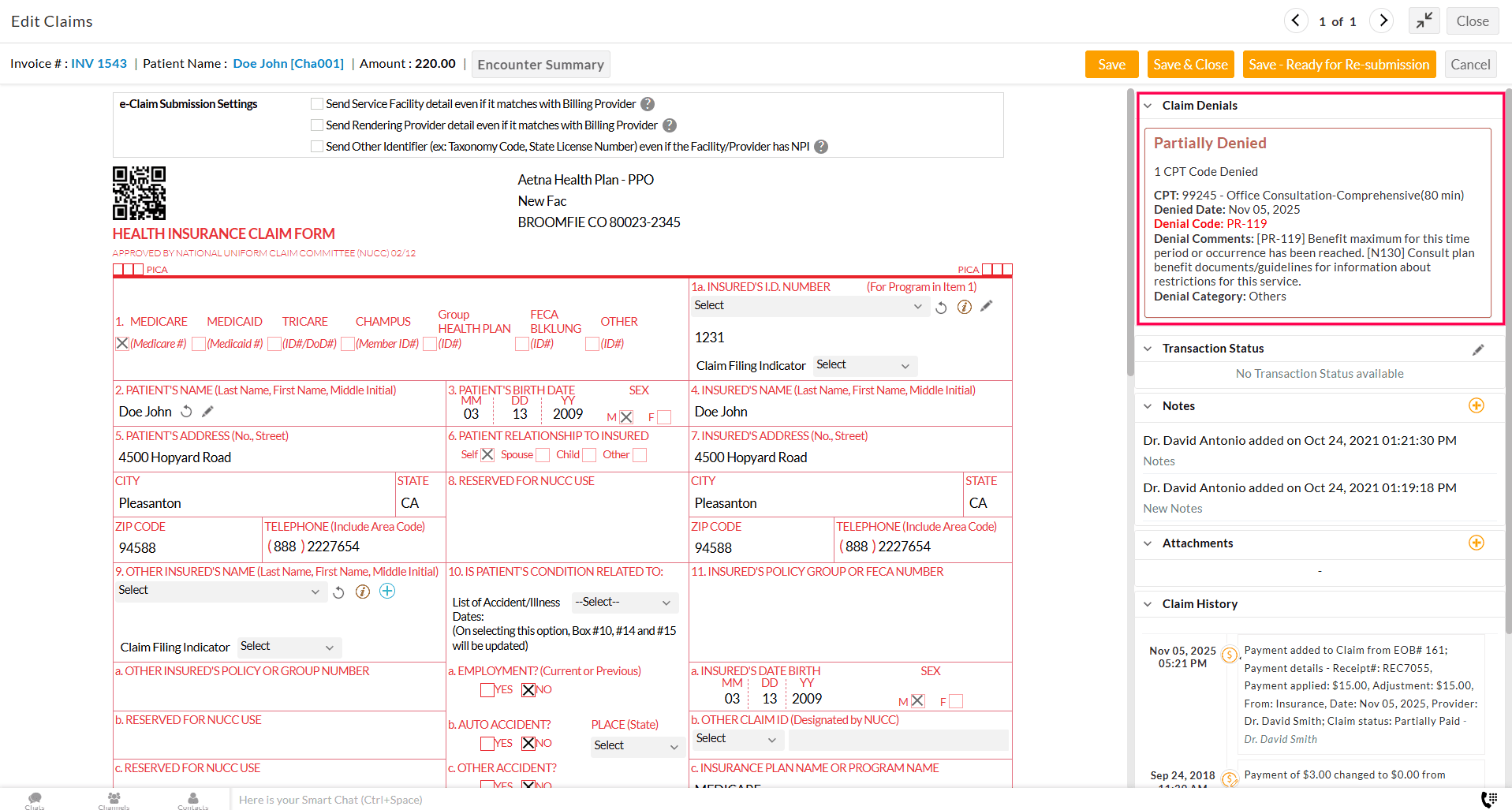Revert changes to Patient's Name field

[x=186, y=411]
